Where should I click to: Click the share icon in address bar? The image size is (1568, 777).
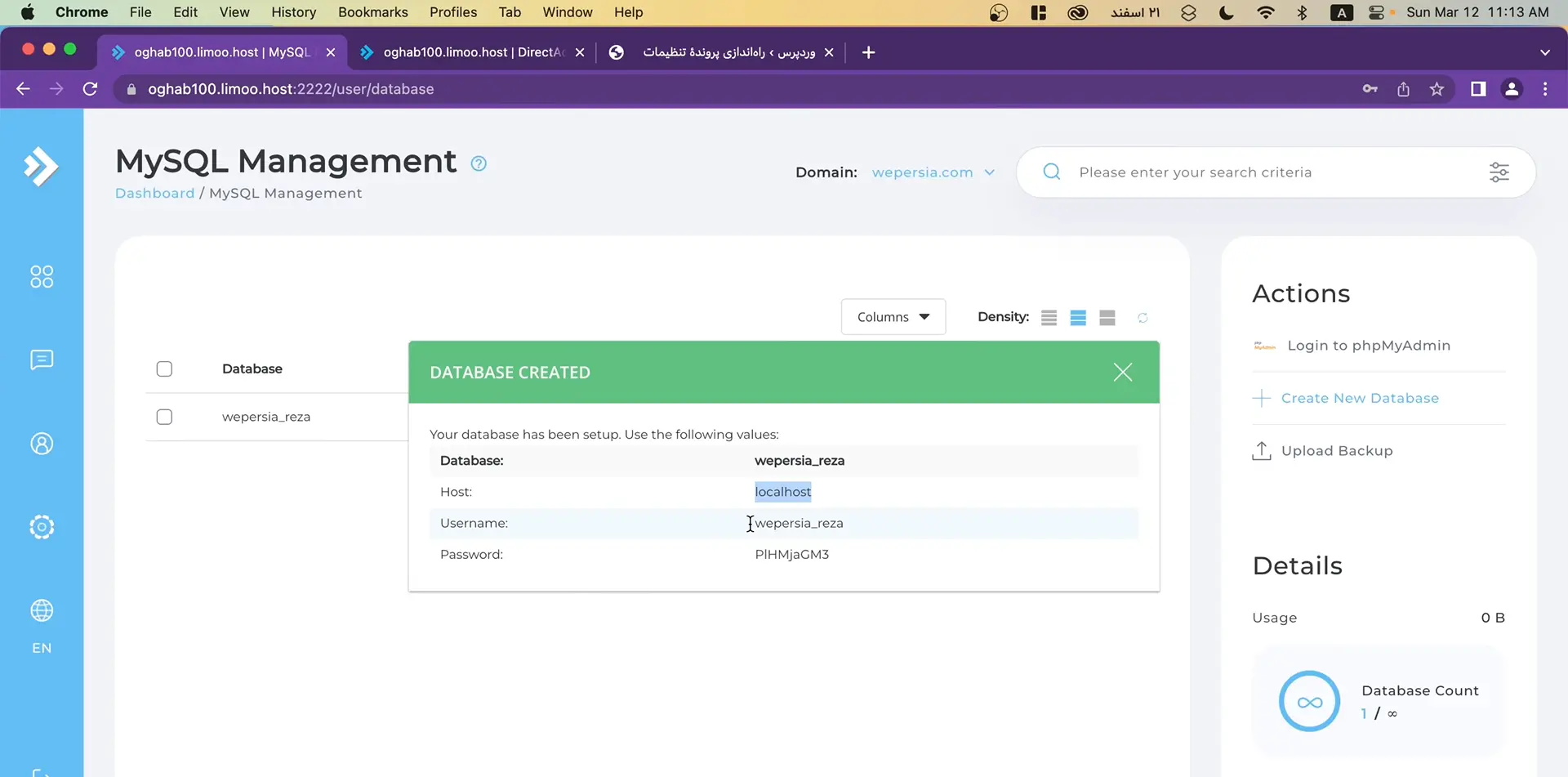pos(1403,89)
